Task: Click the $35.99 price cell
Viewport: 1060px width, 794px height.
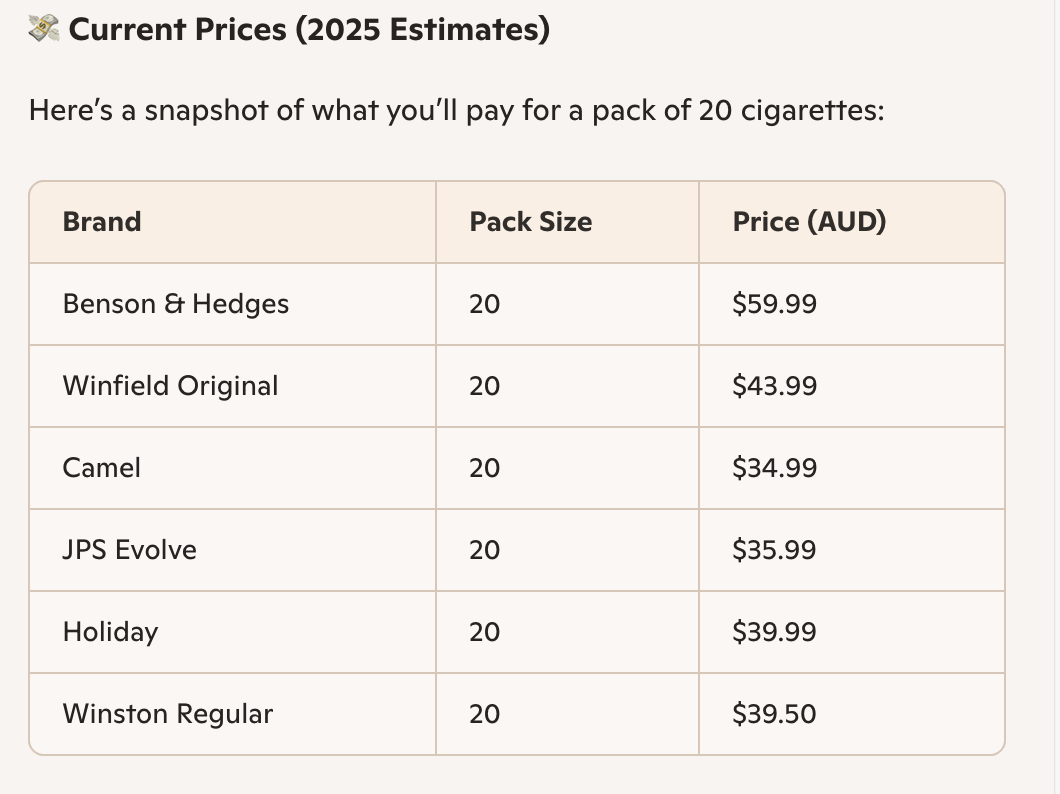Action: click(774, 549)
